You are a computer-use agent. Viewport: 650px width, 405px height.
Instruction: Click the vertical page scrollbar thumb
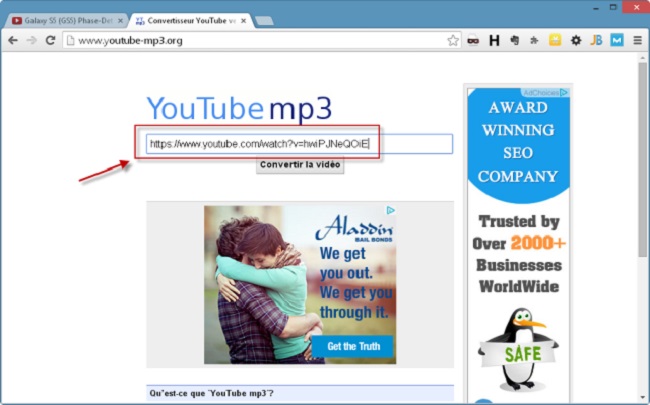click(643, 160)
